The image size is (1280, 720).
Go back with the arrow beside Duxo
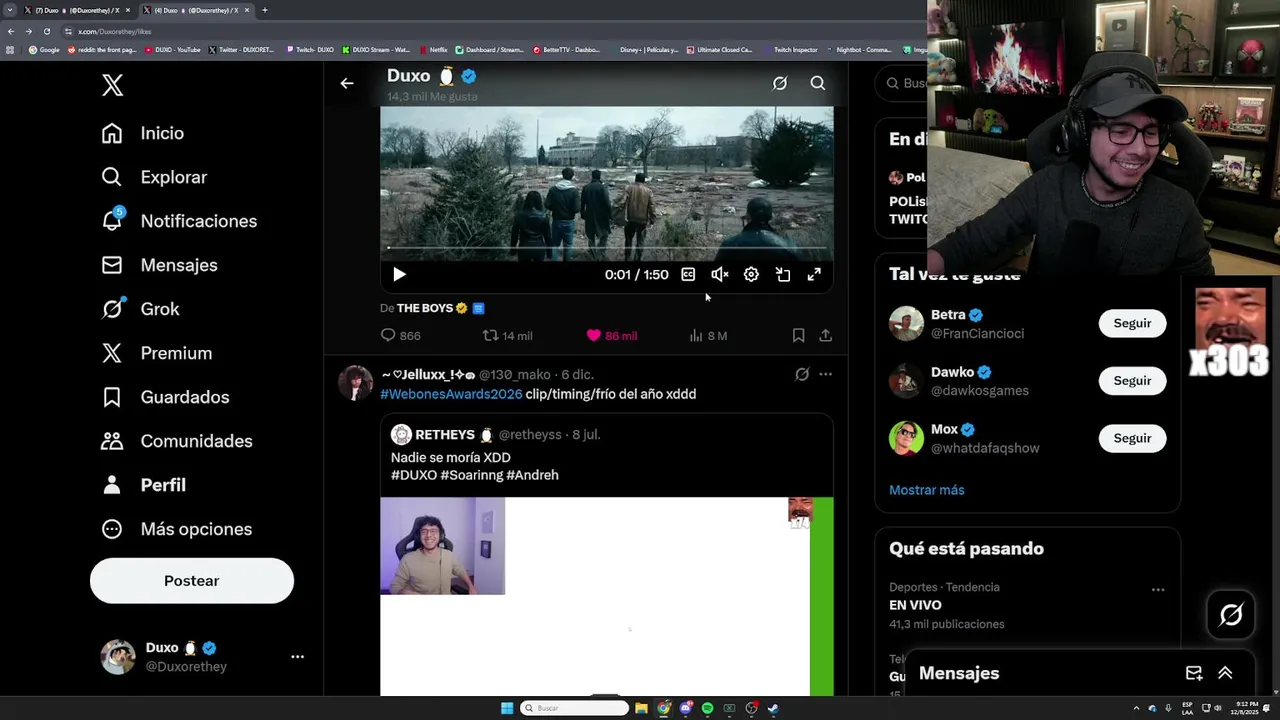click(x=347, y=84)
